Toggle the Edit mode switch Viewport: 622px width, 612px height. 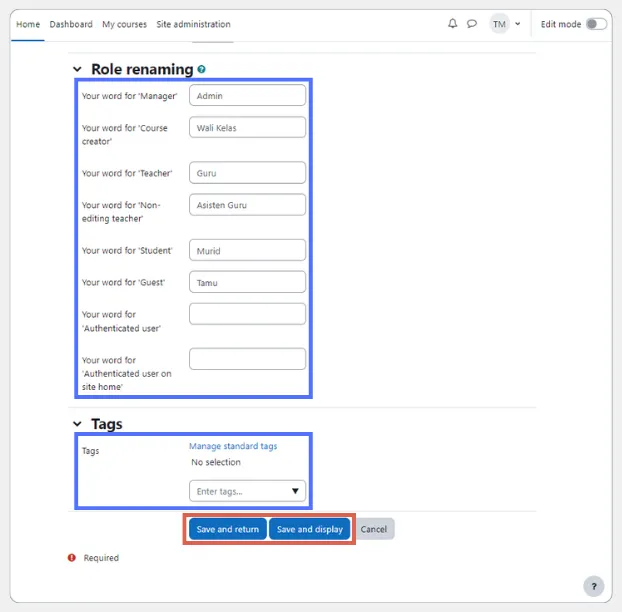(x=596, y=24)
